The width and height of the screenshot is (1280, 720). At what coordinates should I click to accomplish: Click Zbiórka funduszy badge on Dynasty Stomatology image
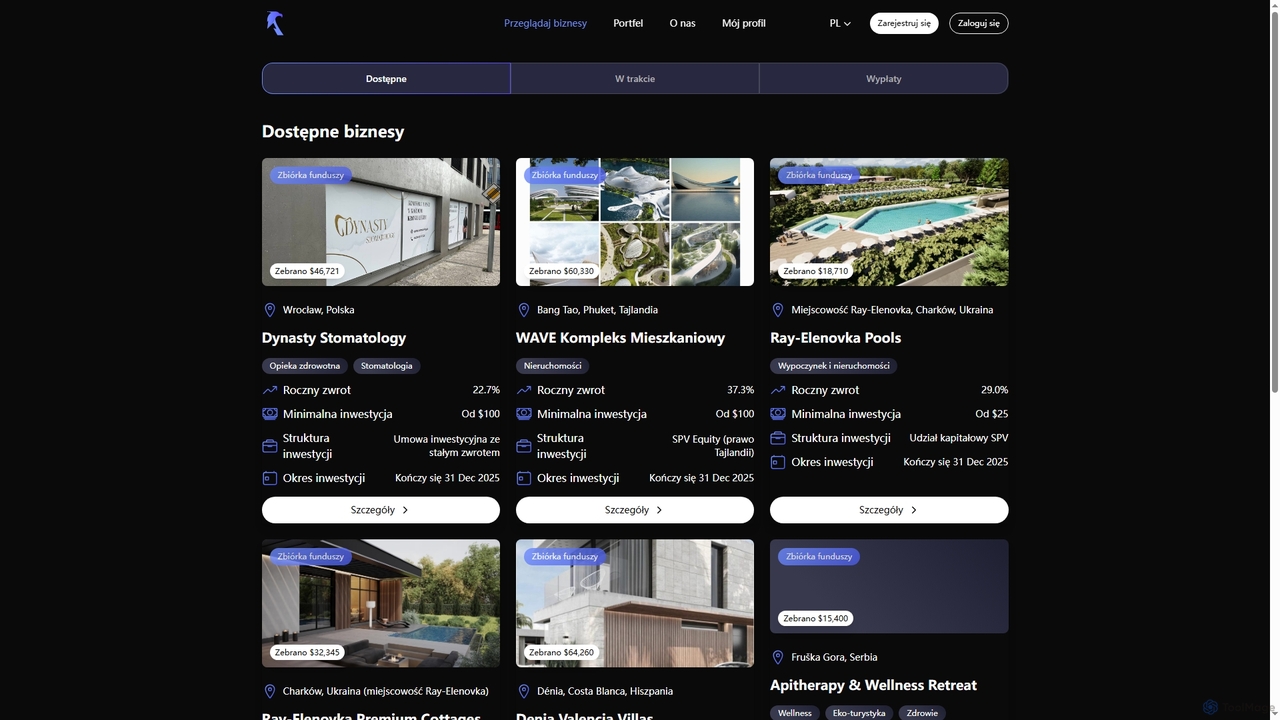pos(311,175)
